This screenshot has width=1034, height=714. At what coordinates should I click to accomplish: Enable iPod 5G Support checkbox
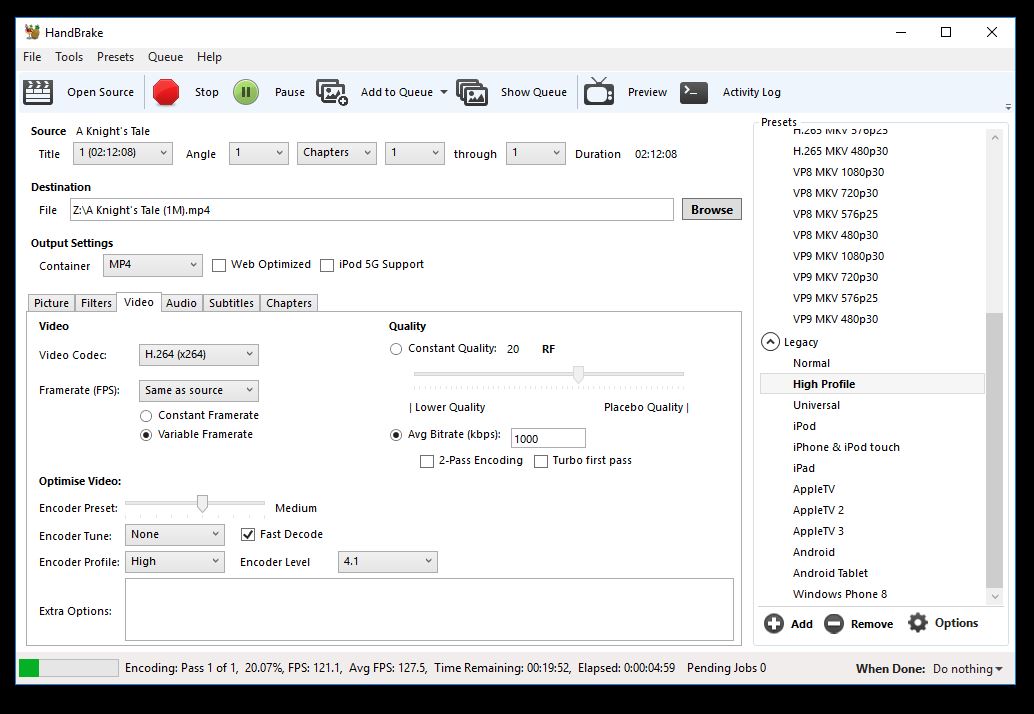tap(326, 266)
